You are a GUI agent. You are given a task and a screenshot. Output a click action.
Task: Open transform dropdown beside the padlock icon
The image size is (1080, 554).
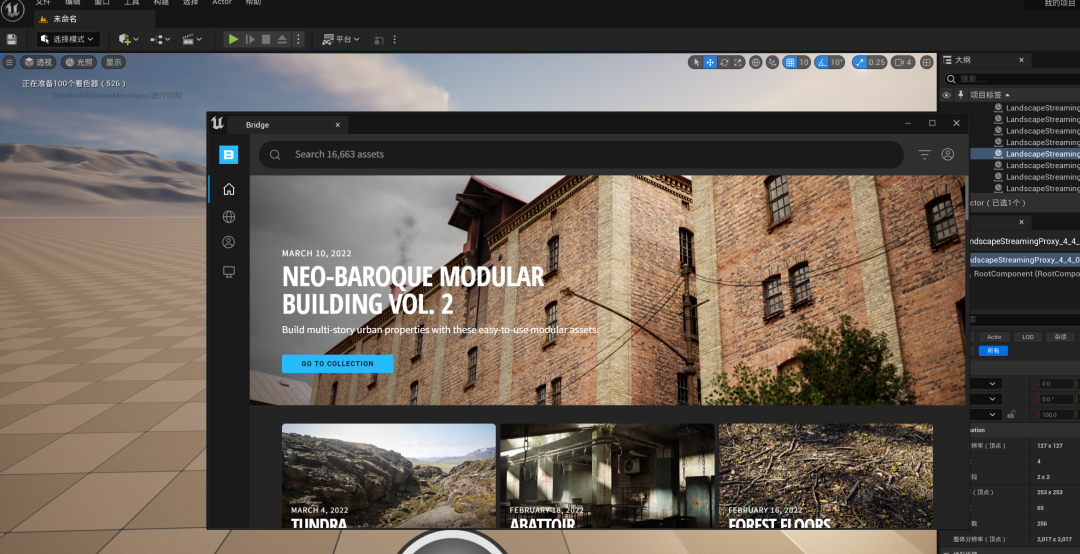coord(986,414)
